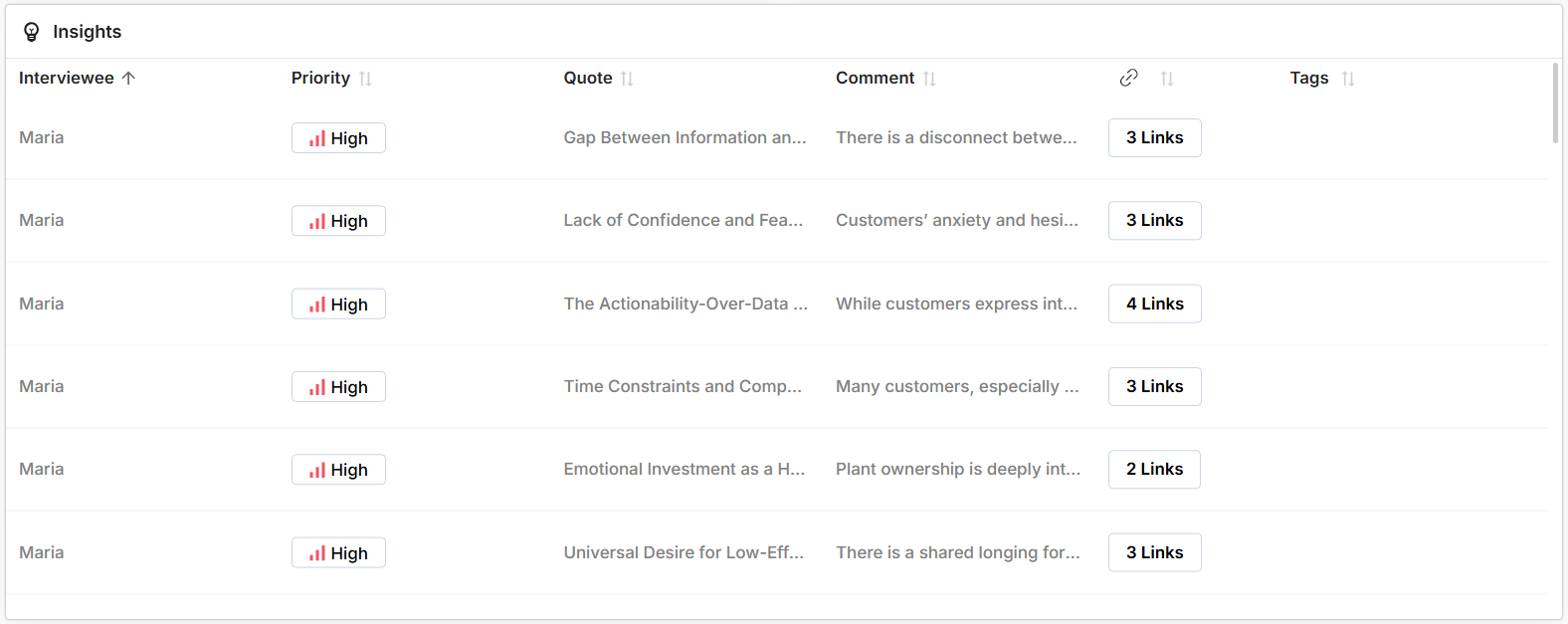Open quote 'The Actionability-Over-Data ...'
Viewport: 1568px width, 624px height.
(x=686, y=304)
